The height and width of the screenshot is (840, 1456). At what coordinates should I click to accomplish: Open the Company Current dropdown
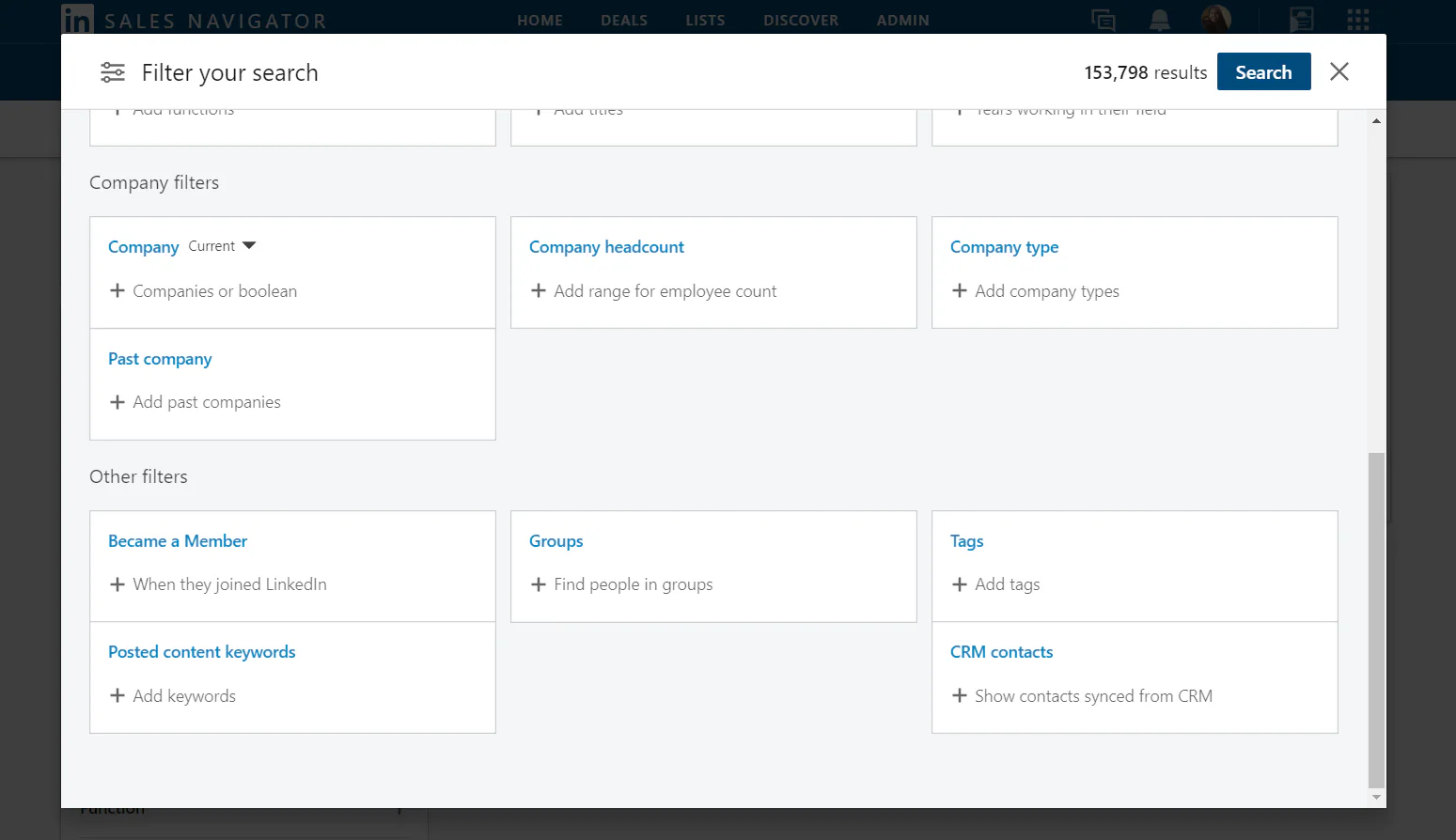[222, 246]
